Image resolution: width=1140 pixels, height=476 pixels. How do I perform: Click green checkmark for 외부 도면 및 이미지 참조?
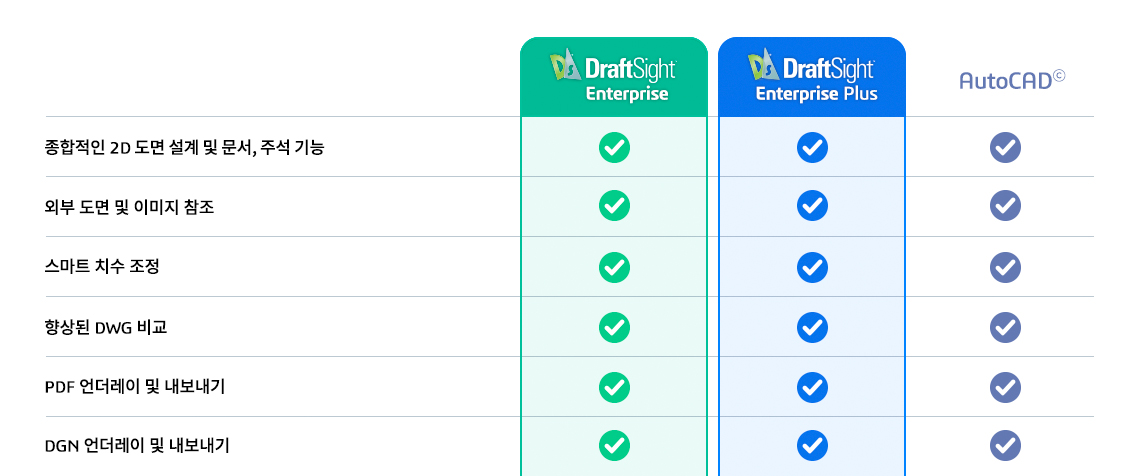(614, 207)
